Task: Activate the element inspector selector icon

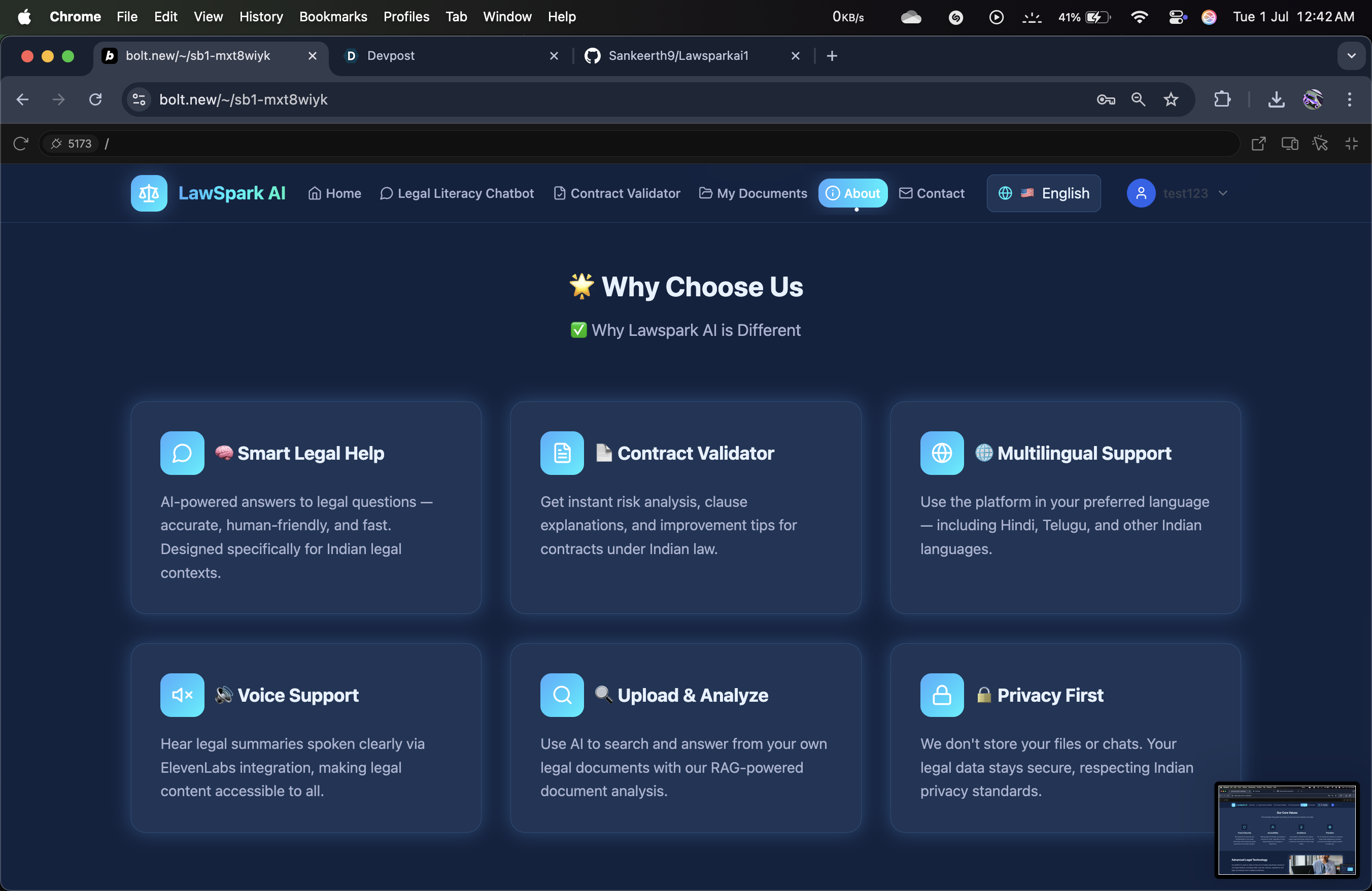Action: point(1320,144)
